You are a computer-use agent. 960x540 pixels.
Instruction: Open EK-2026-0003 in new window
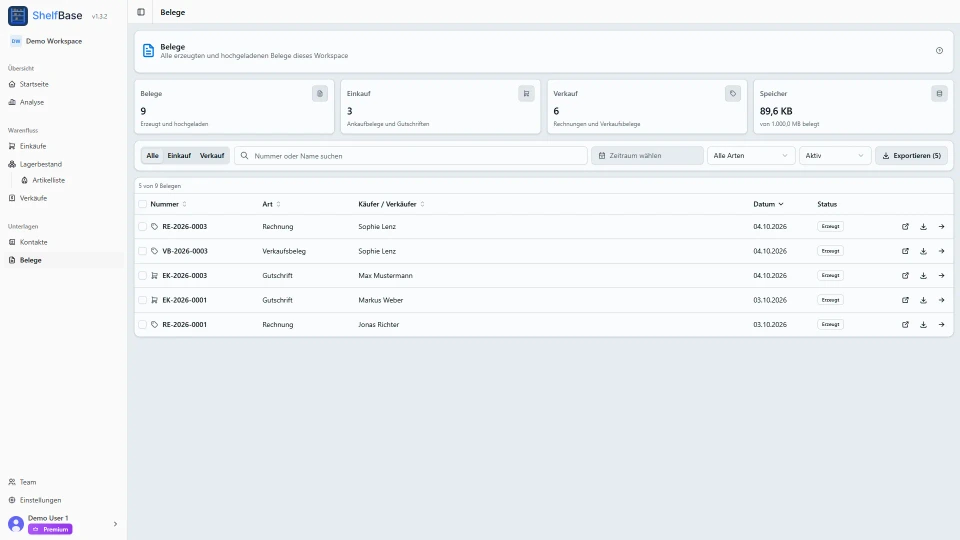(905, 276)
